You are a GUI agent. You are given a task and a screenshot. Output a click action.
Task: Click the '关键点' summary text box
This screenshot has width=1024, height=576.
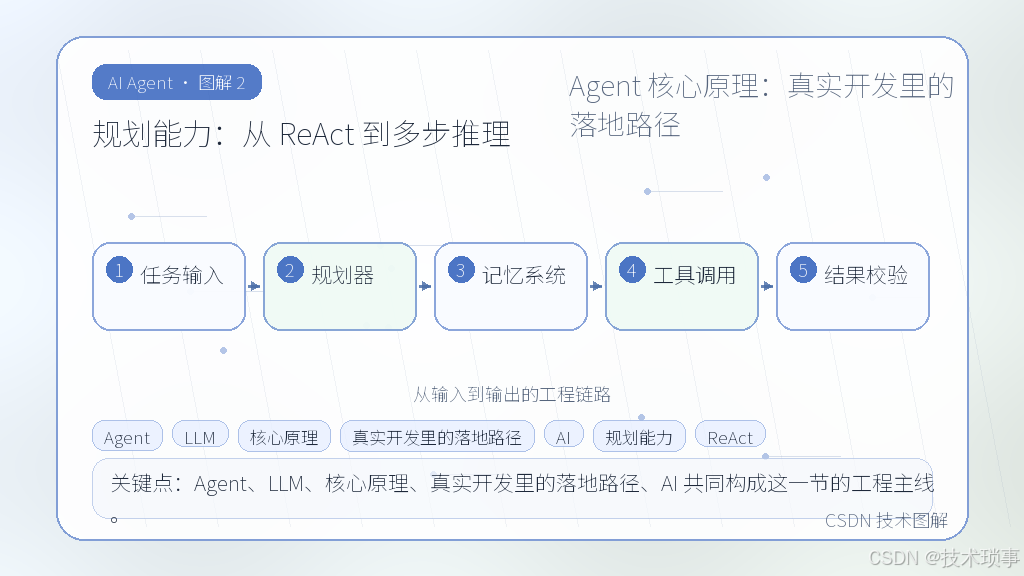[x=513, y=488]
